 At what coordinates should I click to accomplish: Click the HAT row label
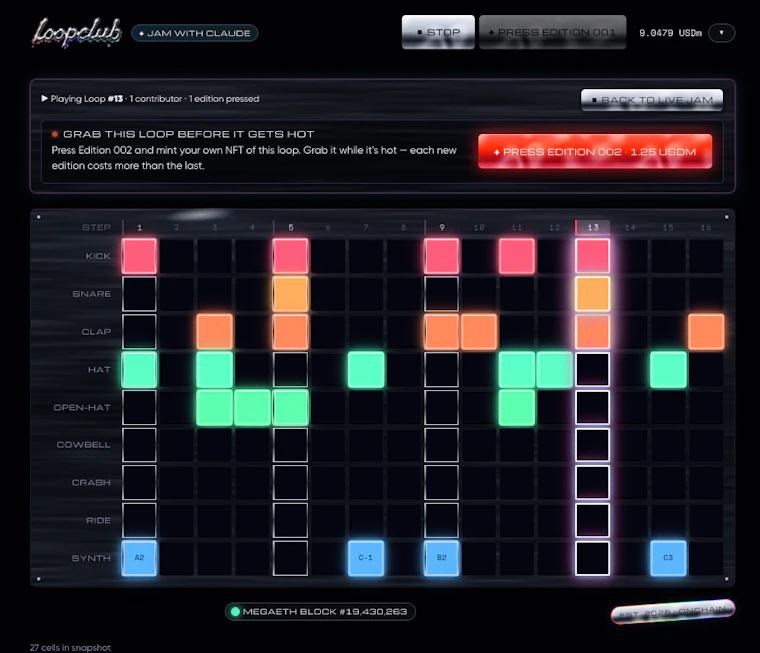pos(99,369)
